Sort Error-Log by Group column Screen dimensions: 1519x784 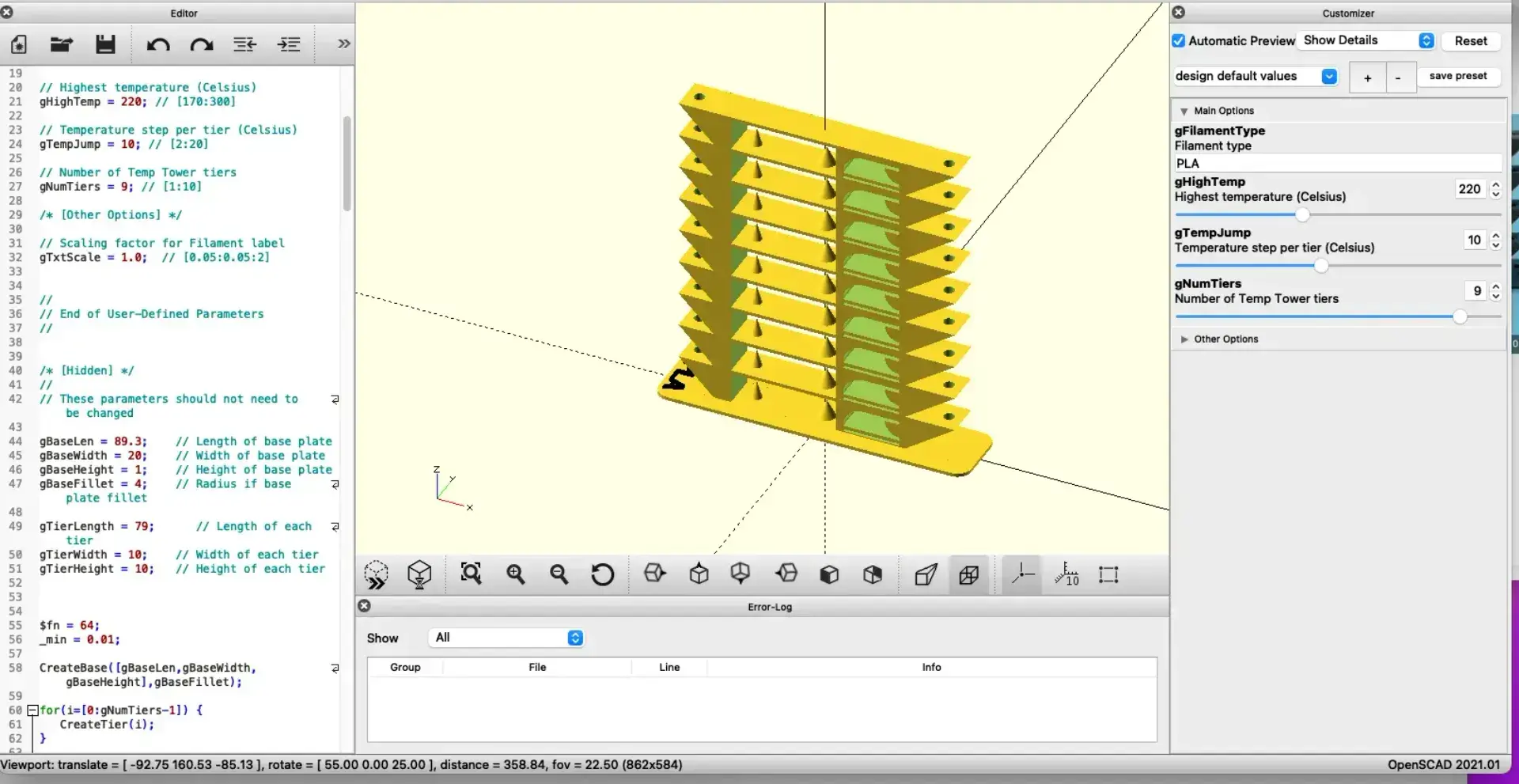coord(405,668)
